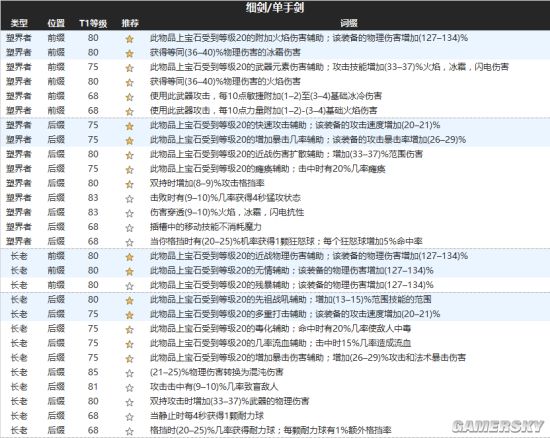Click empty star for 转换为混沌伤害 row
550x438 pixels.
[129, 373]
